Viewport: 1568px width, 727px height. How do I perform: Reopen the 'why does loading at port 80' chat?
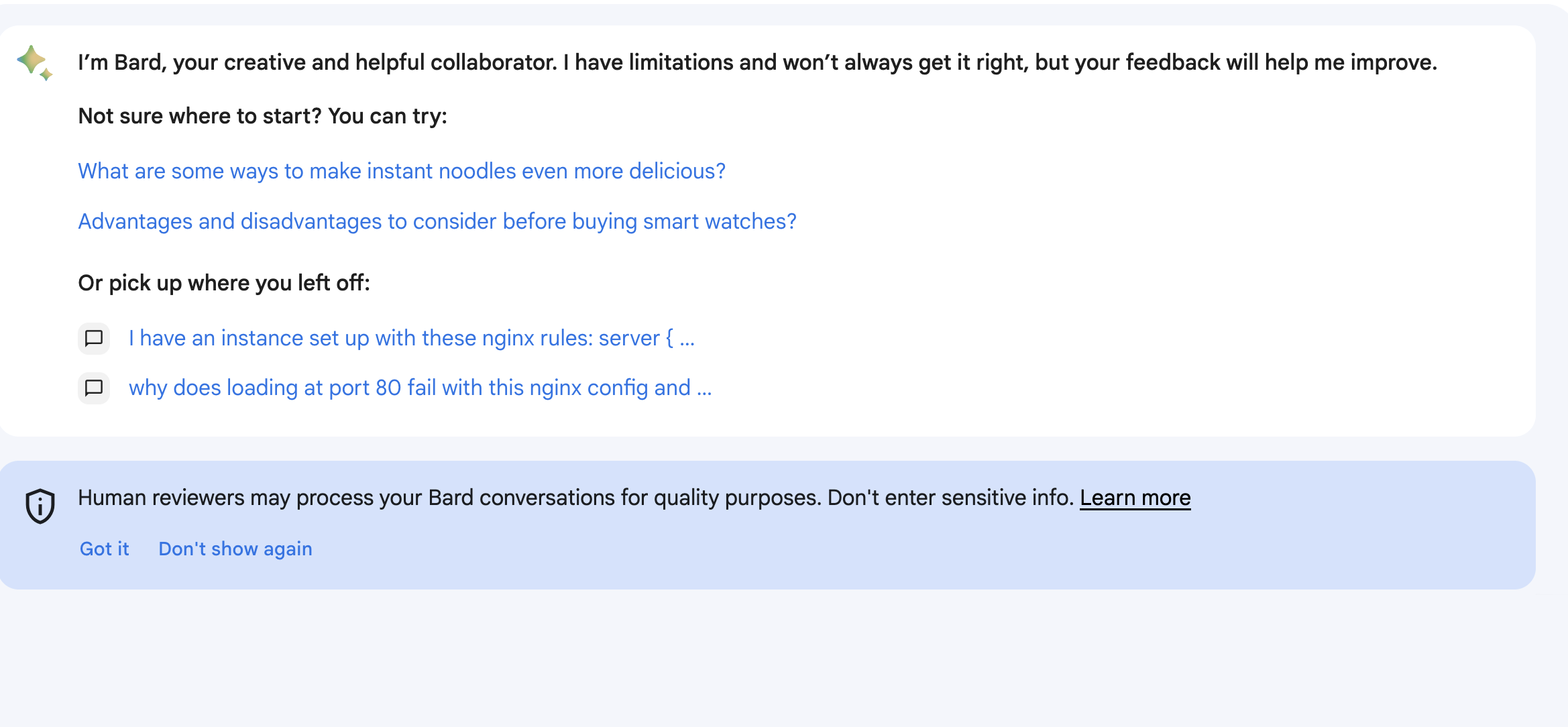(421, 388)
